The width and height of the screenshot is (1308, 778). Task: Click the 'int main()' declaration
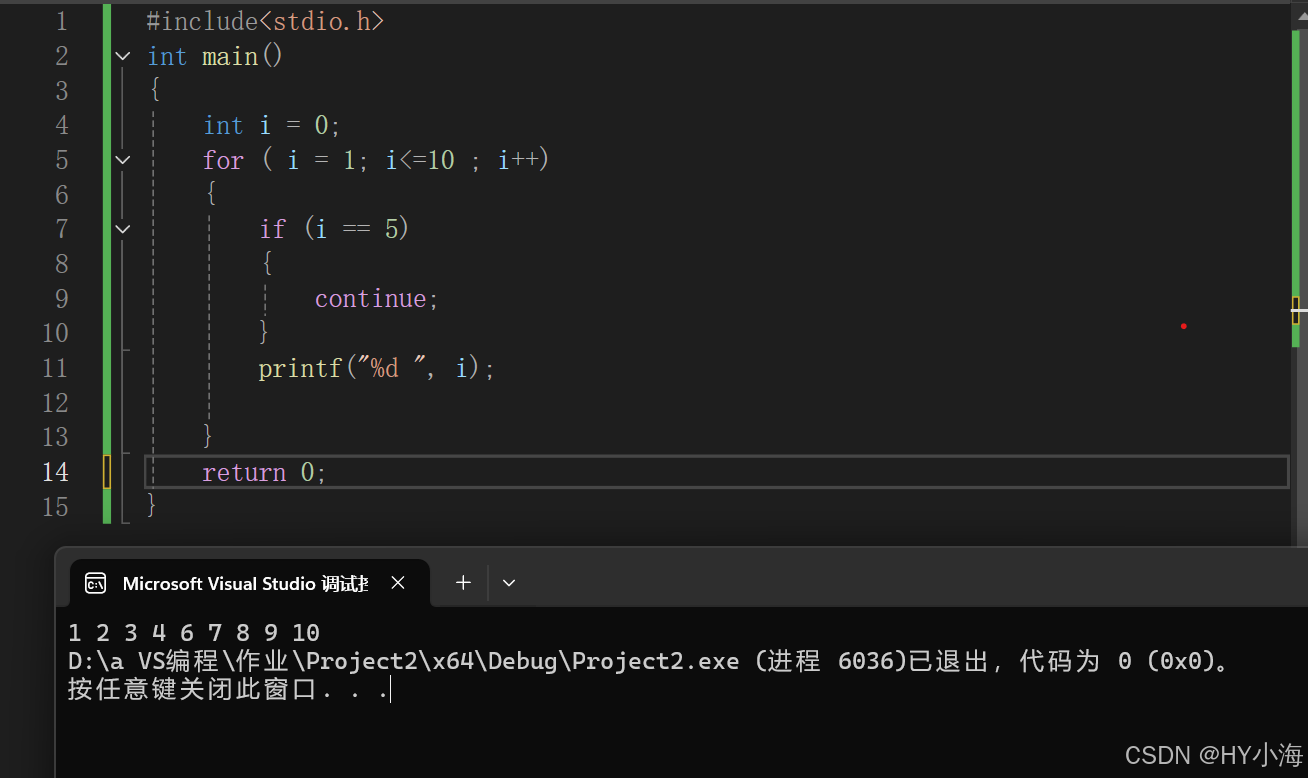215,56
